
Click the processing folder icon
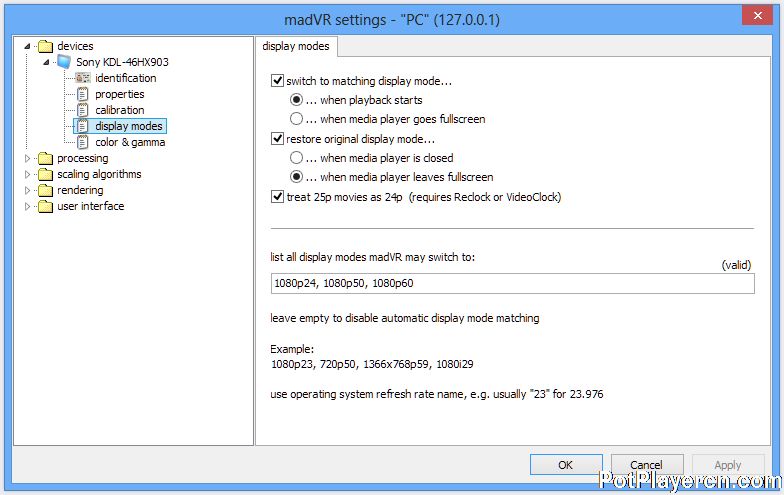pyautogui.click(x=46, y=158)
